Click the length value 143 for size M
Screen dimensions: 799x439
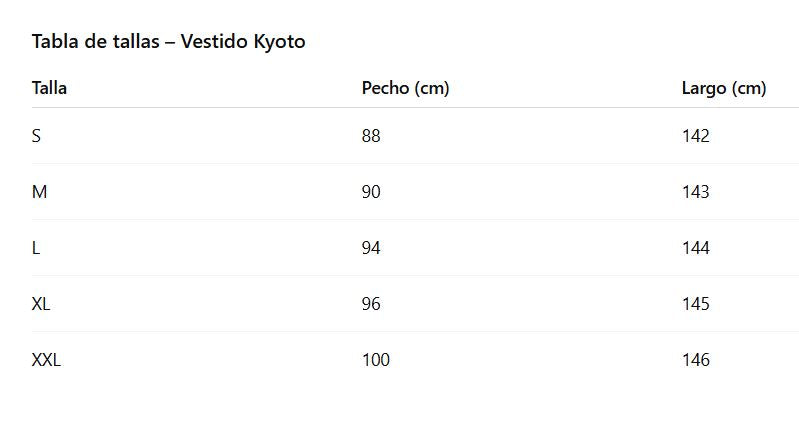pyautogui.click(x=695, y=192)
